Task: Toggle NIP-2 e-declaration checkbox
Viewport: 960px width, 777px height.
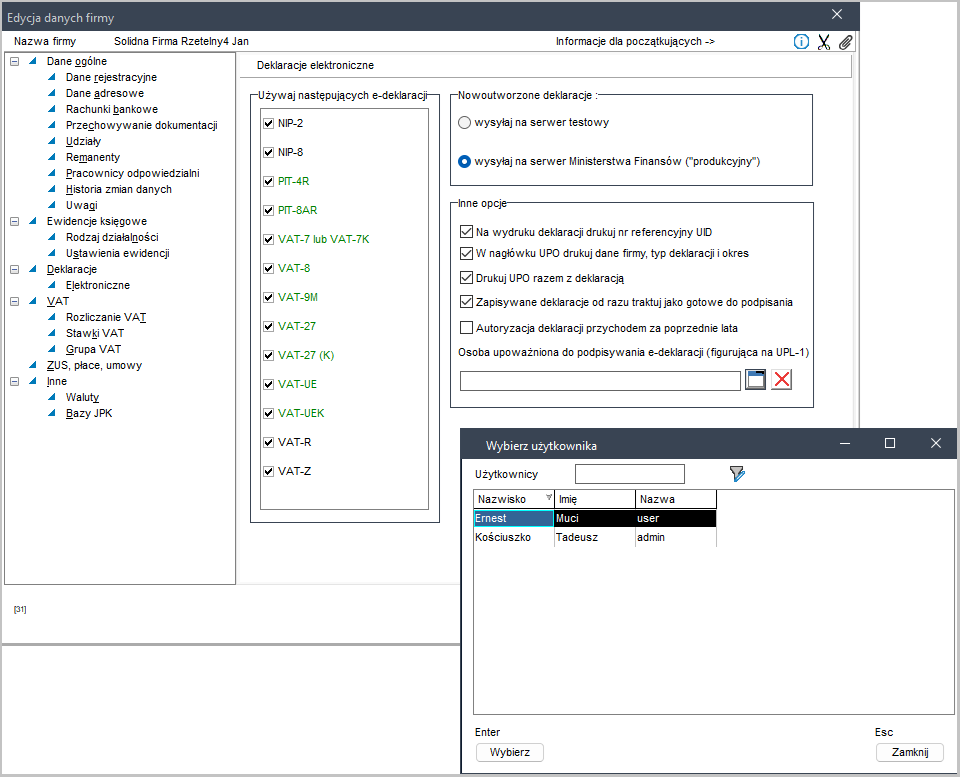Action: point(268,123)
